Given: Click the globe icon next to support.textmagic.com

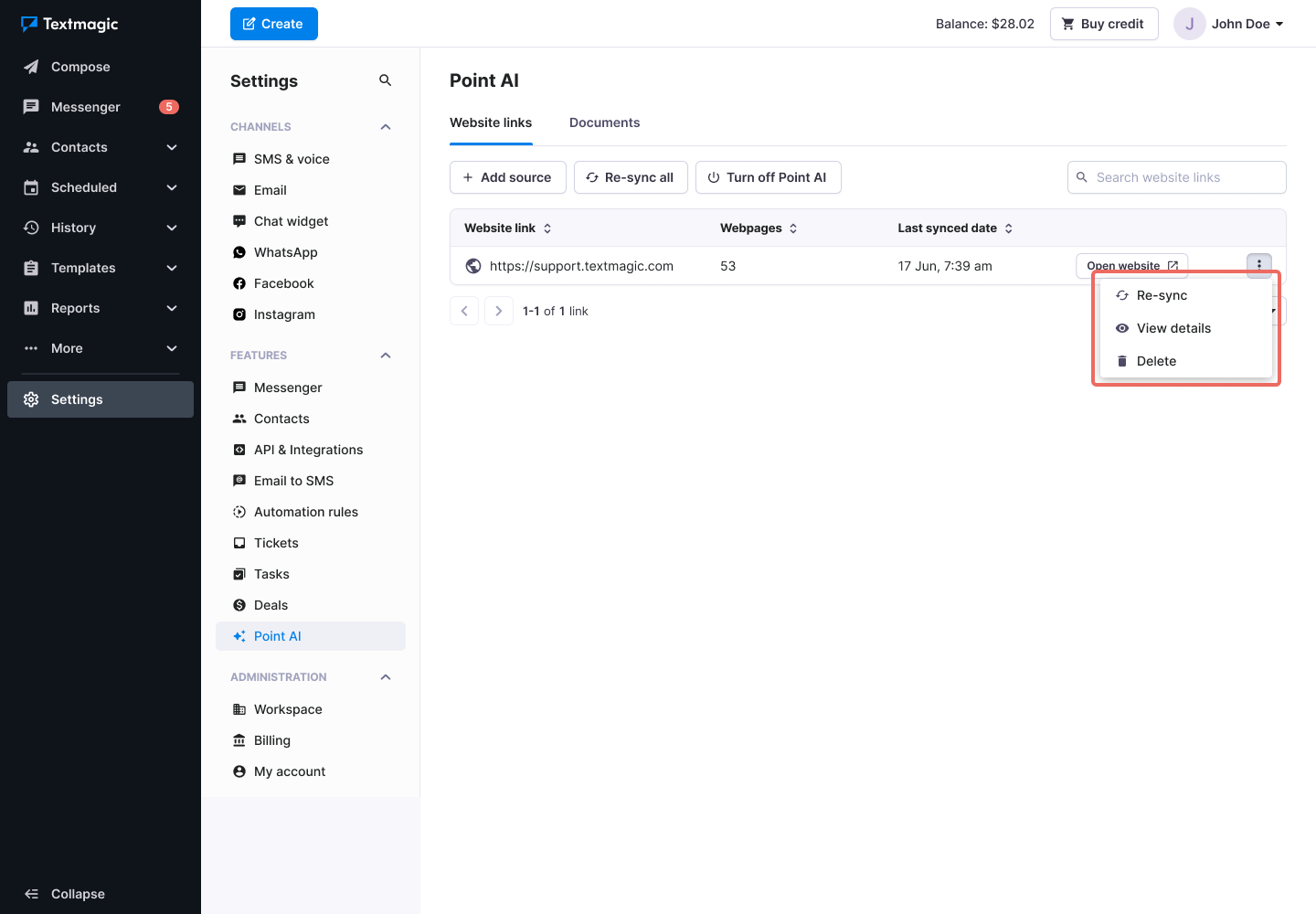Looking at the screenshot, I should coord(473,265).
